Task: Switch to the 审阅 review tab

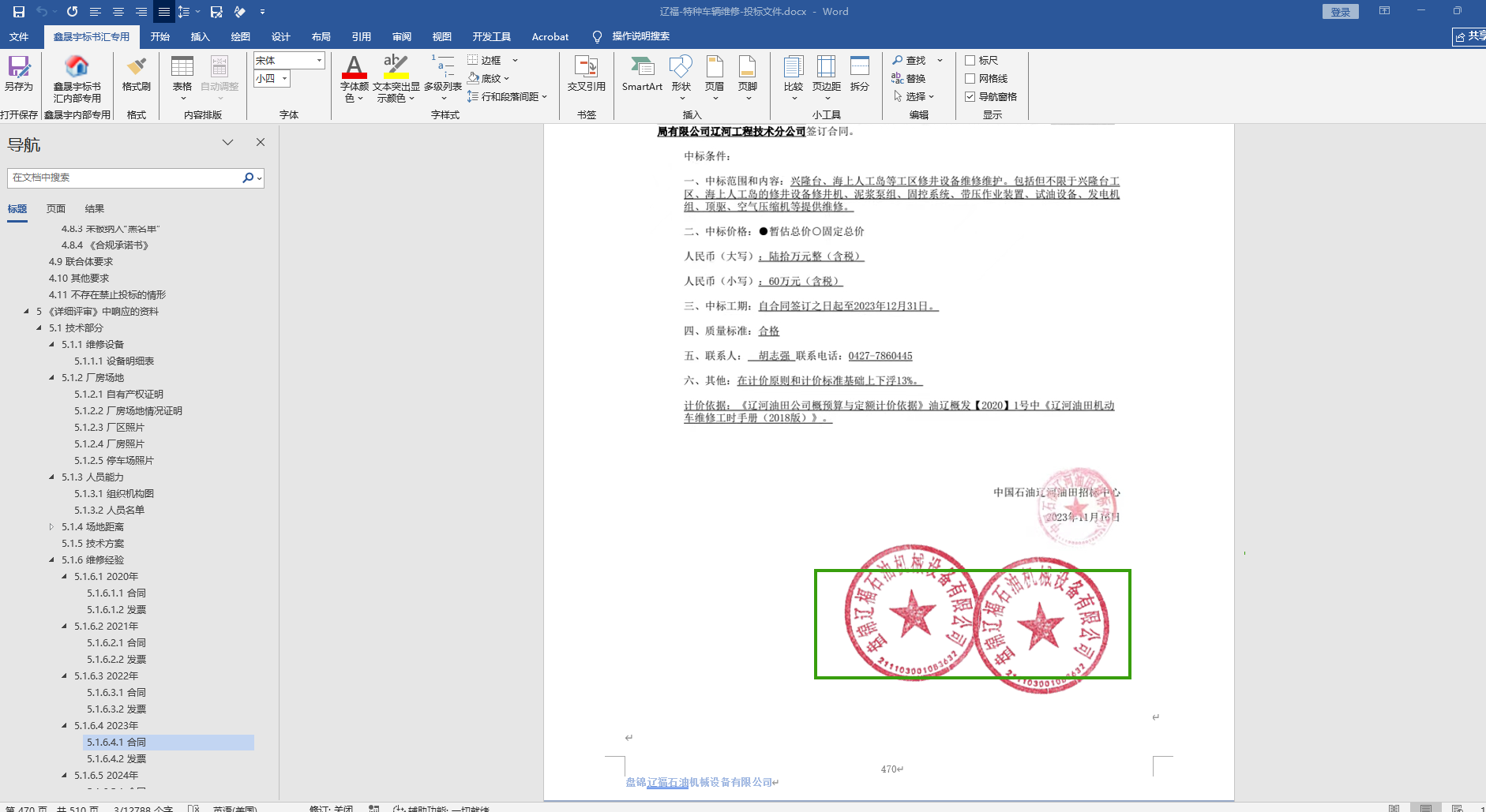Action: (x=402, y=36)
